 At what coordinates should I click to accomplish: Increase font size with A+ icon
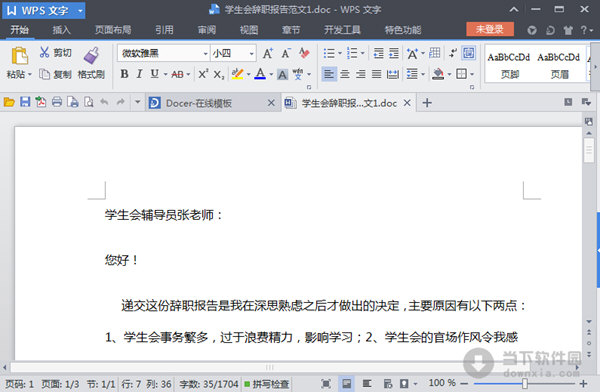point(268,53)
